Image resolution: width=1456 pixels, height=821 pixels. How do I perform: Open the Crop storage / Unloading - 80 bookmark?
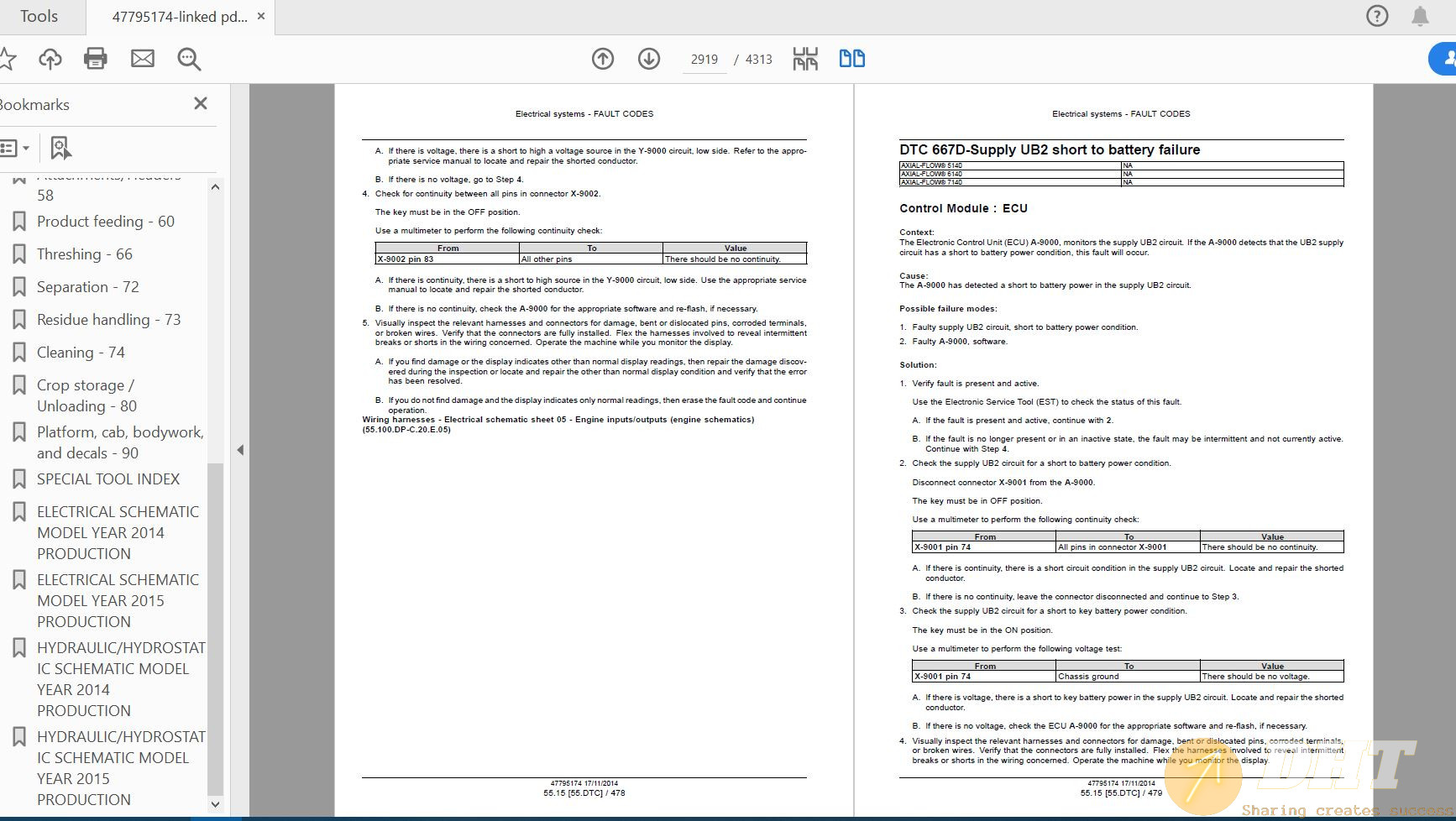pyautogui.click(x=86, y=395)
